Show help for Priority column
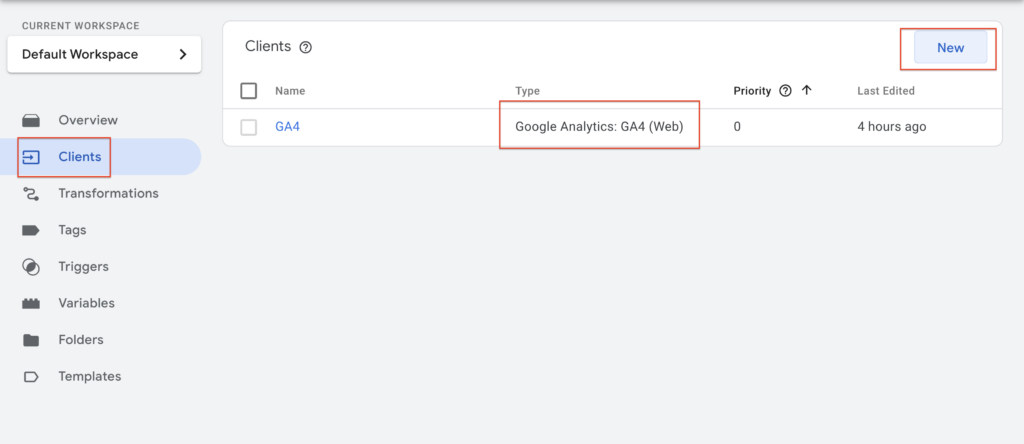 [785, 91]
